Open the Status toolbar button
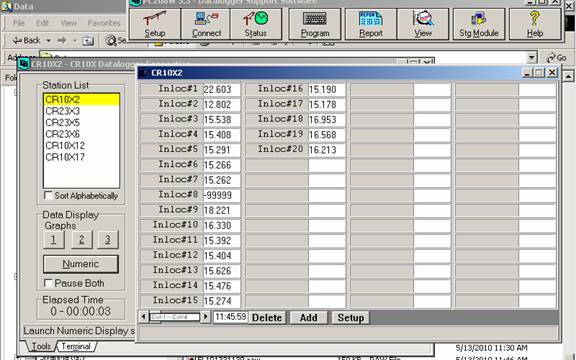 (x=256, y=24)
